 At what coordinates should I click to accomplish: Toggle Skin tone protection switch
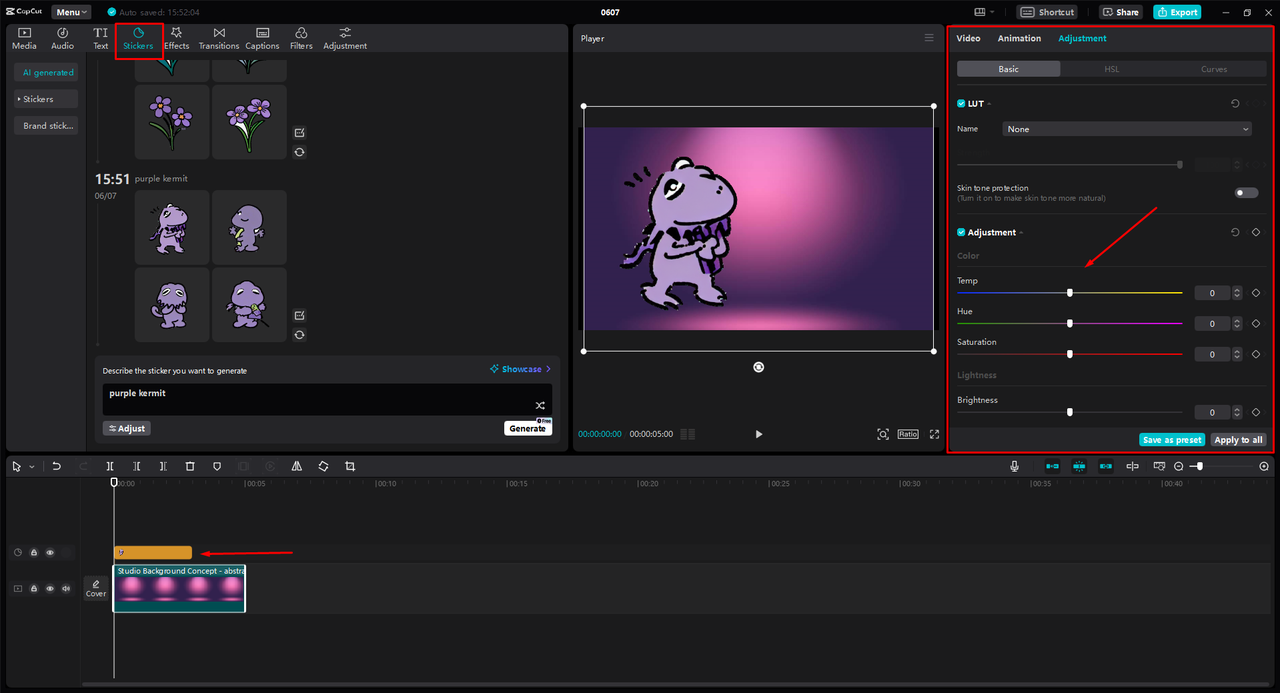(x=1246, y=193)
